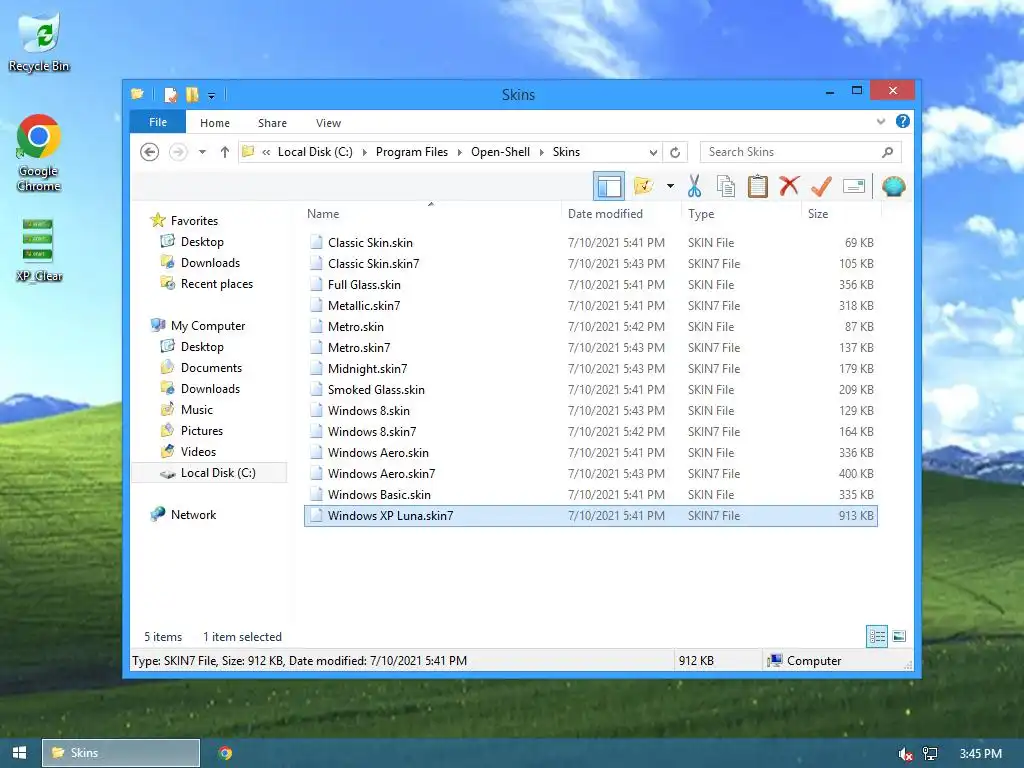This screenshot has height=768, width=1024.
Task: Sort by the Type column header
Action: (x=741, y=214)
